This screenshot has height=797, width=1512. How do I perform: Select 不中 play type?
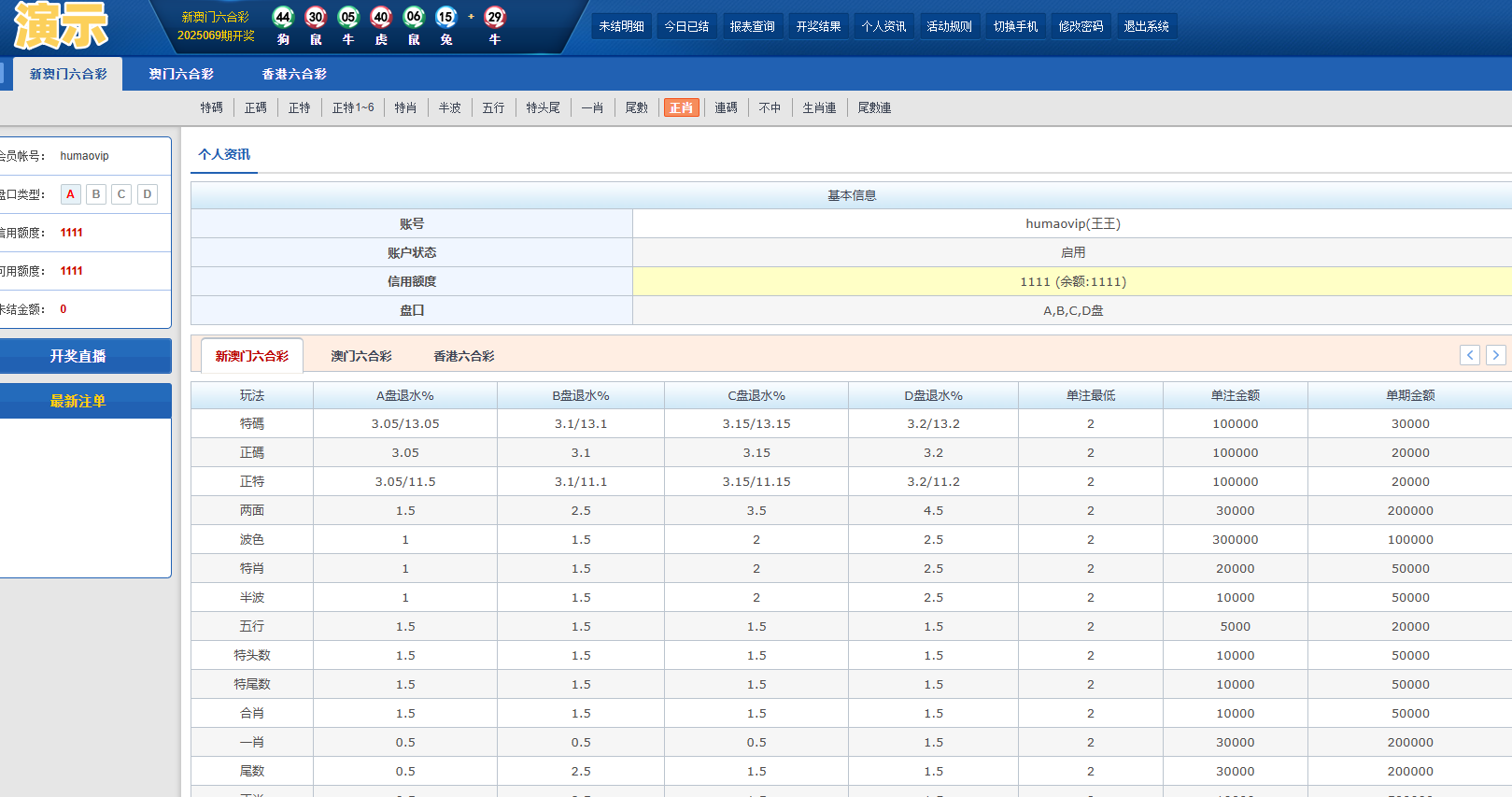(x=770, y=107)
